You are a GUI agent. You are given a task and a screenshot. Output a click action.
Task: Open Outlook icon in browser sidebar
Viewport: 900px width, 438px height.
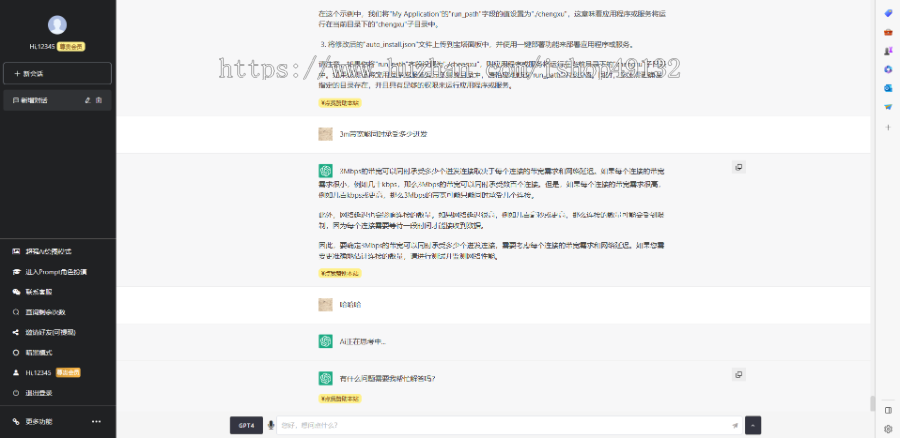[888, 88]
